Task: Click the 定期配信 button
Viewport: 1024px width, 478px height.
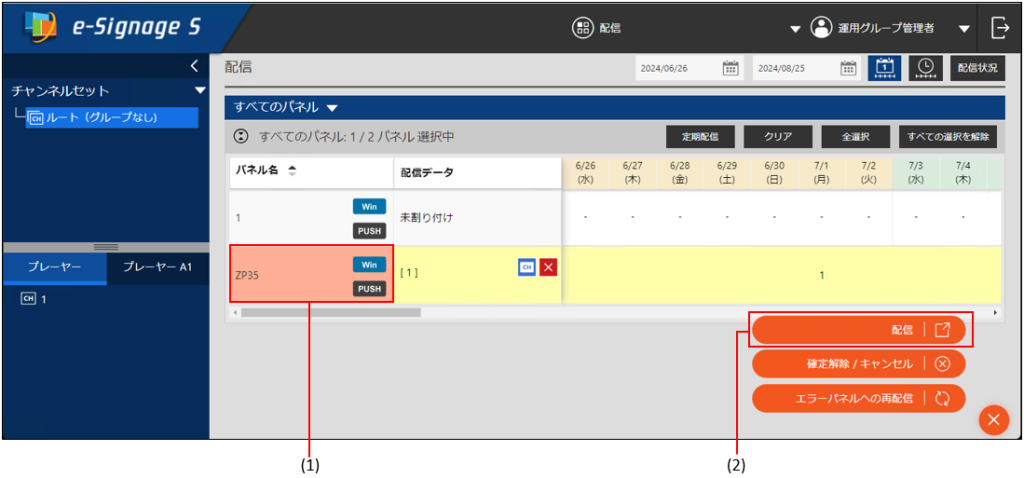Action: 700,137
